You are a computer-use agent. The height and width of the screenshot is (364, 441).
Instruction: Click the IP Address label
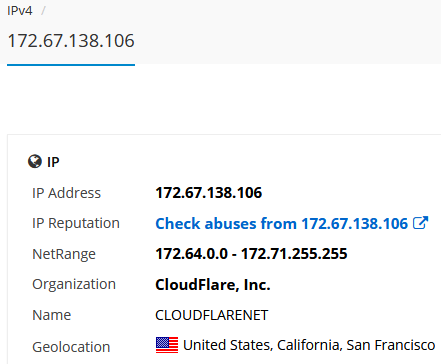(x=66, y=193)
